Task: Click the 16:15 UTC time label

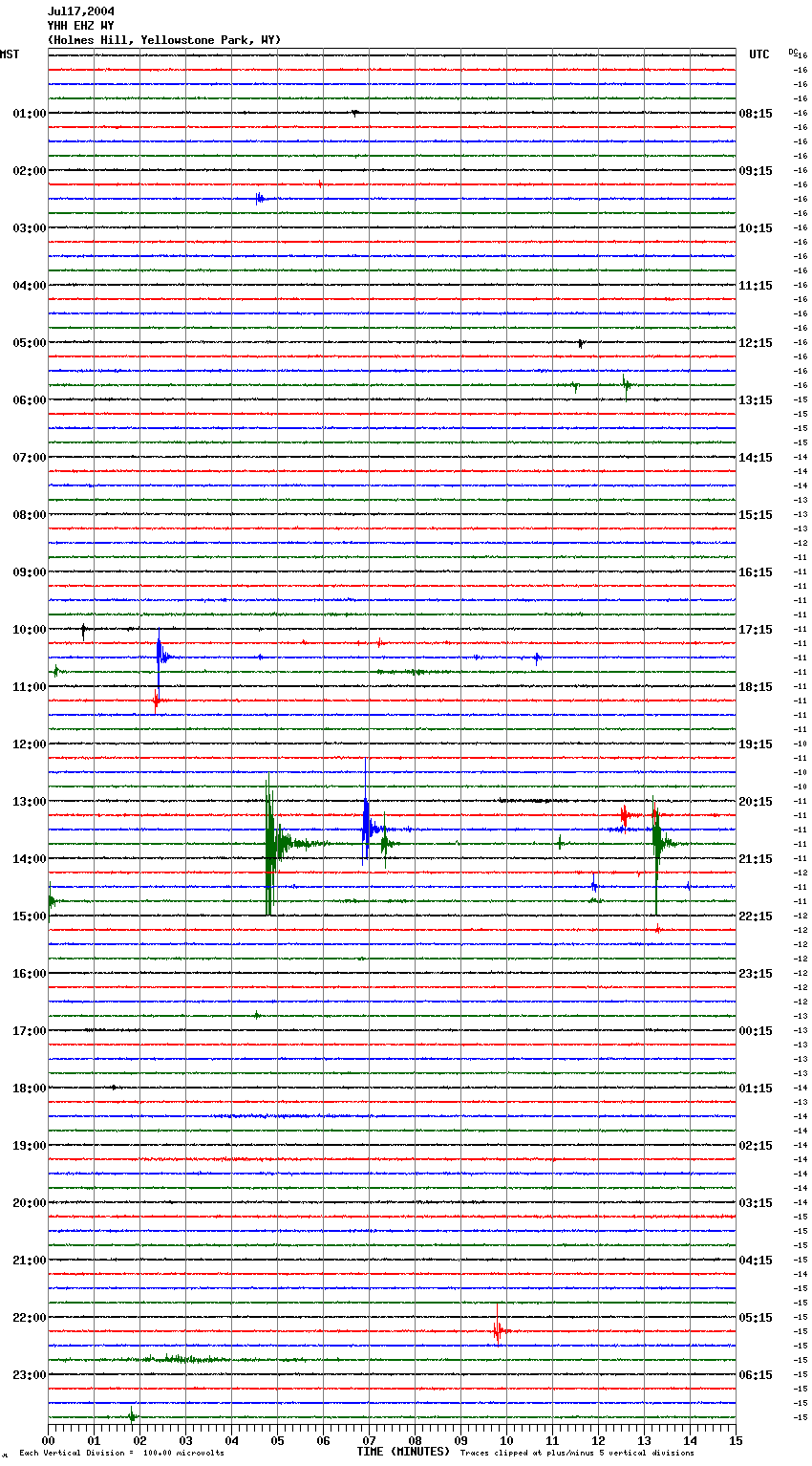Action: pos(756,572)
